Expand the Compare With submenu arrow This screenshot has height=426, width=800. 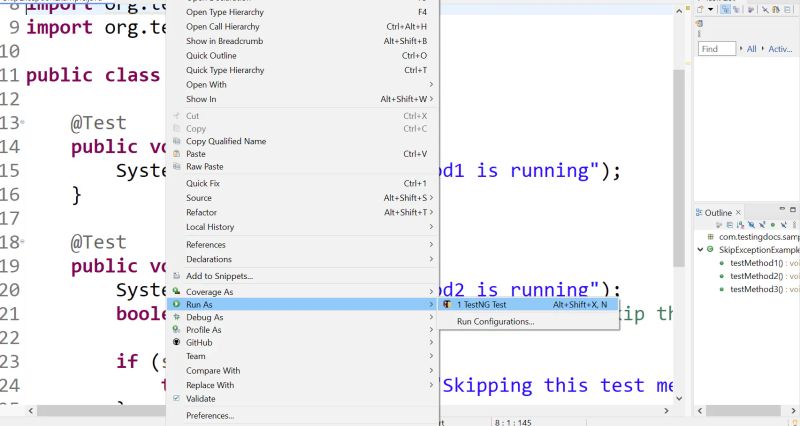pyautogui.click(x=431, y=370)
